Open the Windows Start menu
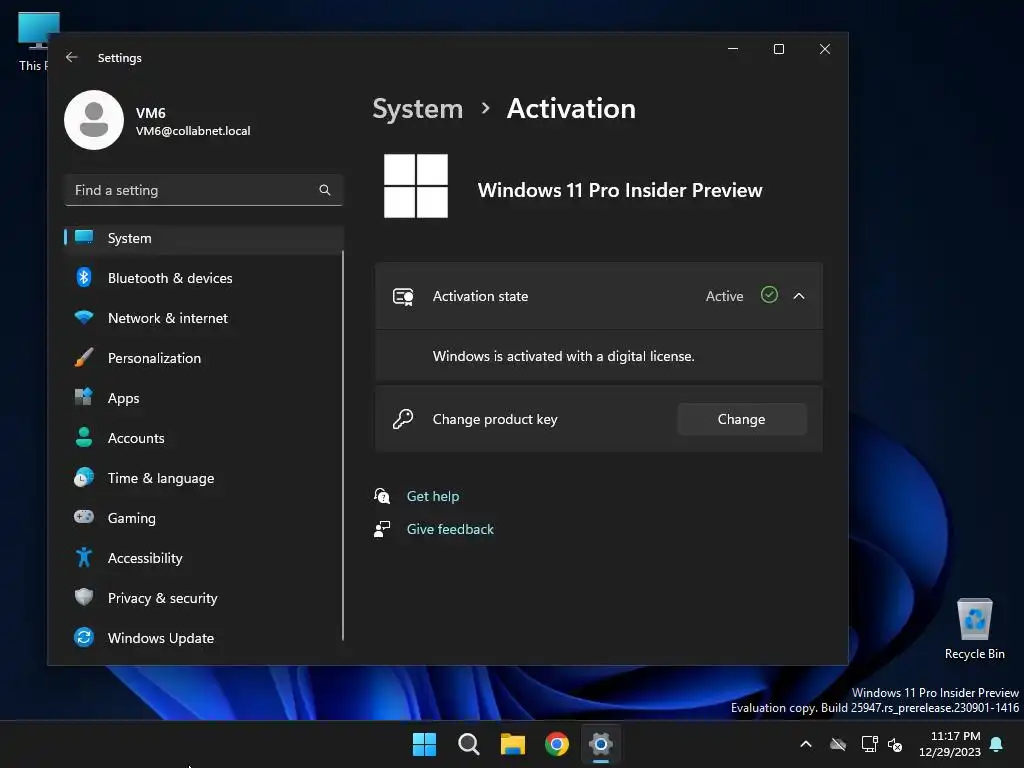 coord(424,744)
